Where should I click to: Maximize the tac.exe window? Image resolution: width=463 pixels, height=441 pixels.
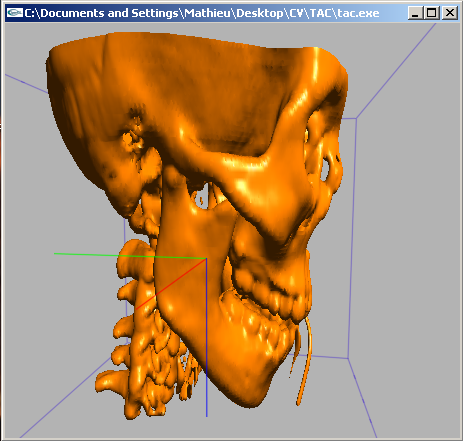tap(432, 13)
